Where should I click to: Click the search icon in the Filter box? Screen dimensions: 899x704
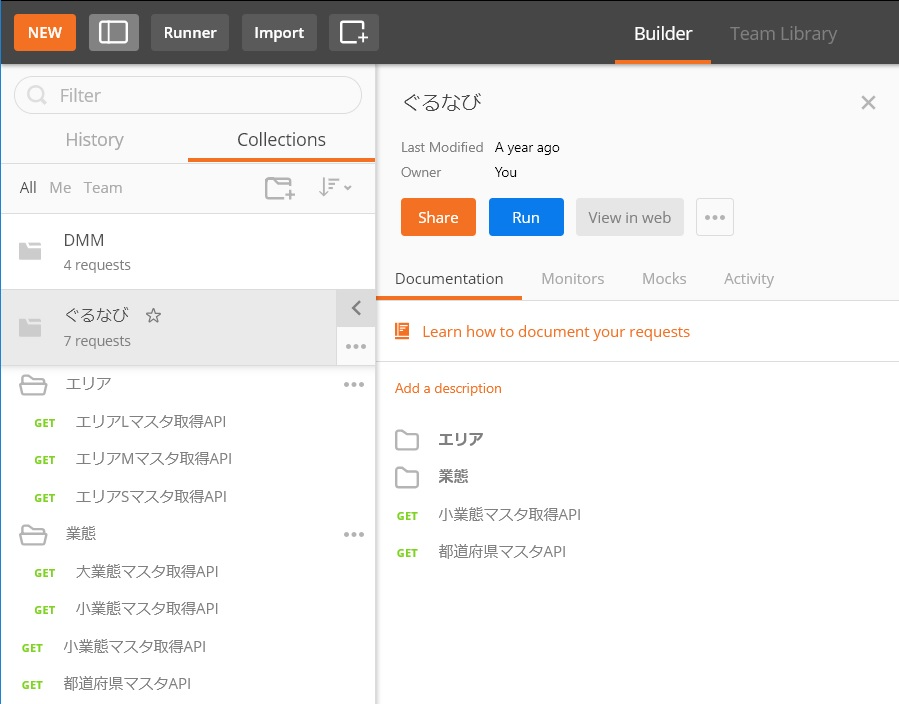coord(37,95)
